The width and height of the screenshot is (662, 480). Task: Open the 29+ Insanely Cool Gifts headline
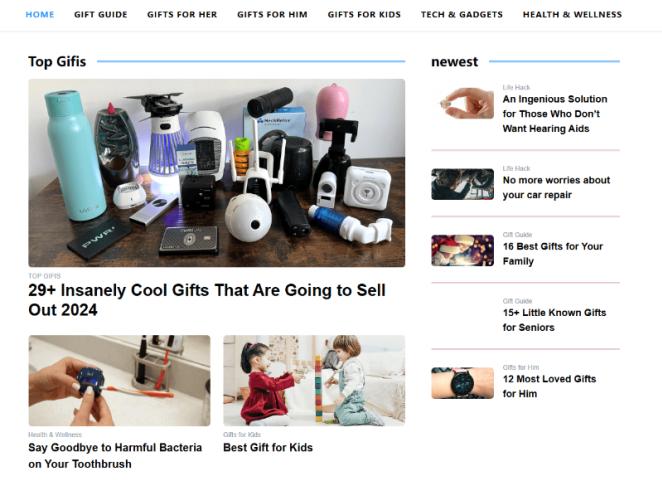207,300
